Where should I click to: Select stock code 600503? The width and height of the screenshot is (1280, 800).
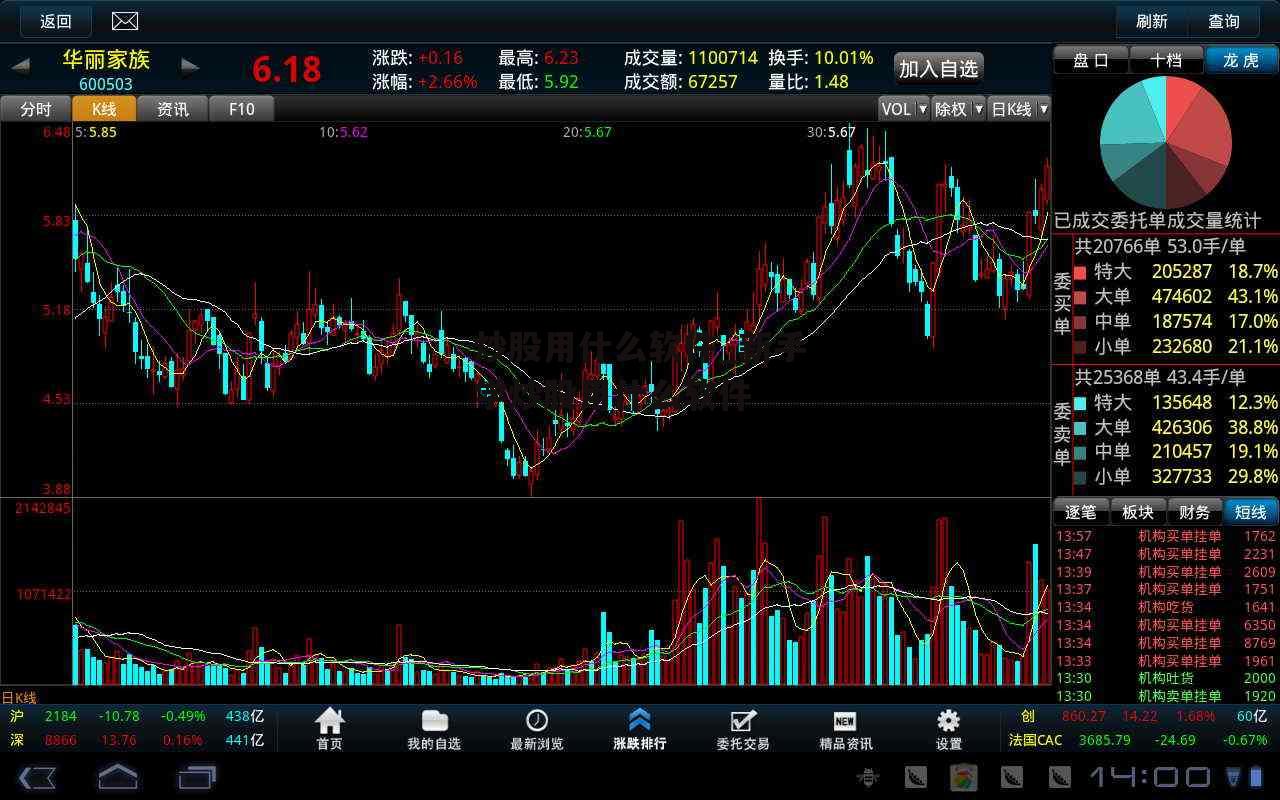pyautogui.click(x=106, y=85)
